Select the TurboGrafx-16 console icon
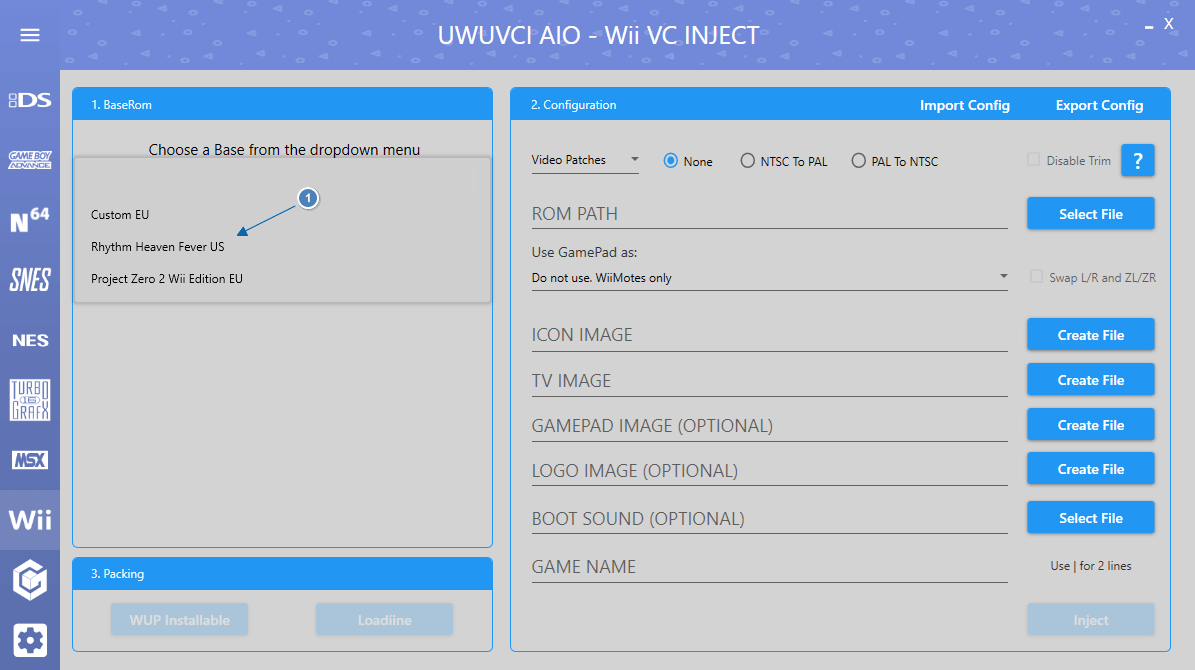 pyautogui.click(x=30, y=400)
